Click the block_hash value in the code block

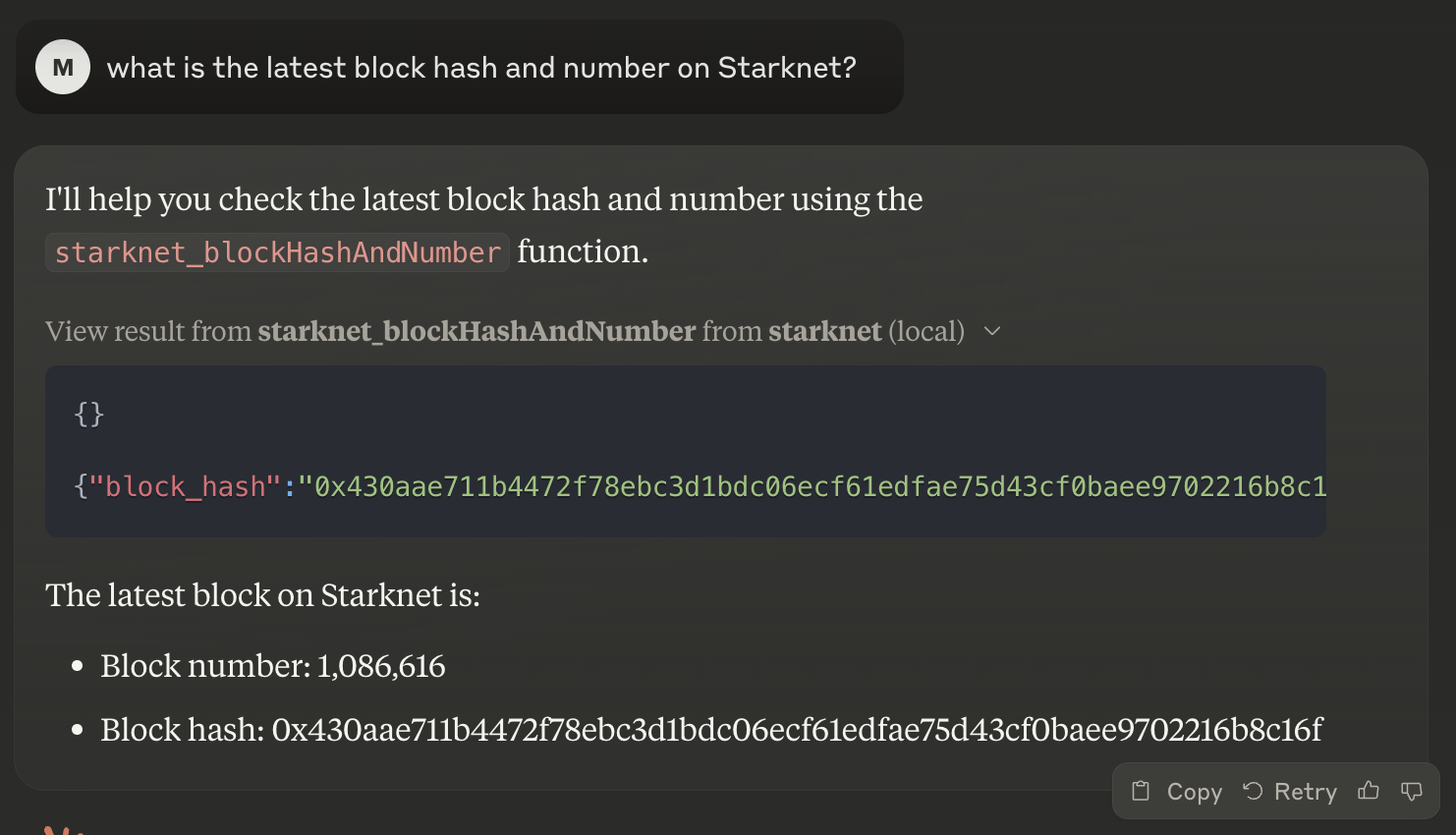[x=815, y=485]
